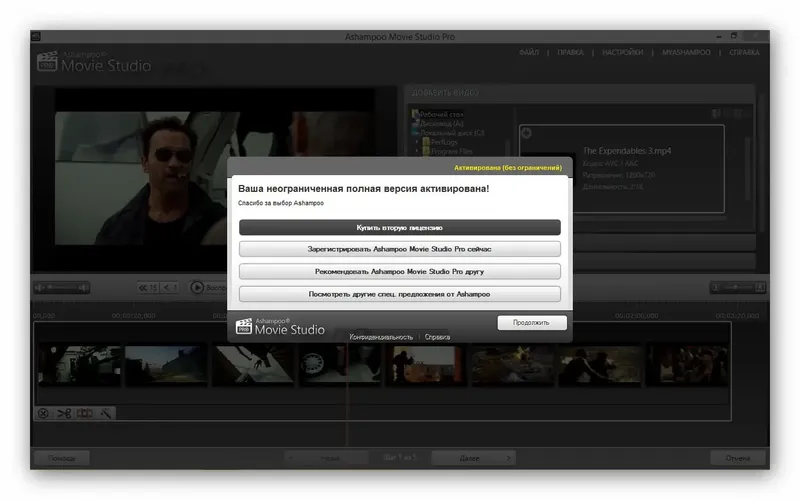
Task: Click the first view-mode icon above file list
Action: coord(716,113)
